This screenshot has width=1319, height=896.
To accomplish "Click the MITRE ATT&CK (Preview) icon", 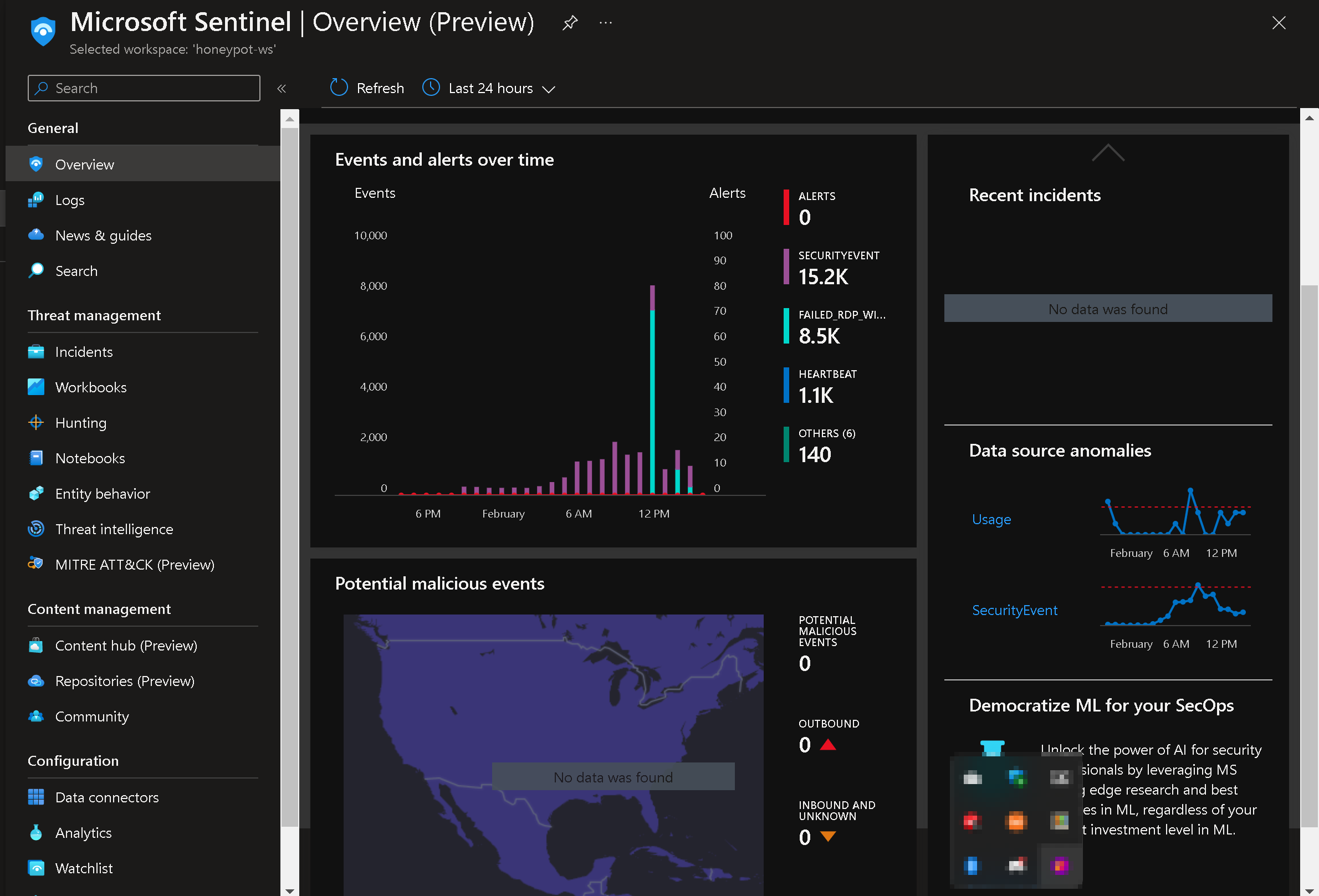I will (36, 564).
